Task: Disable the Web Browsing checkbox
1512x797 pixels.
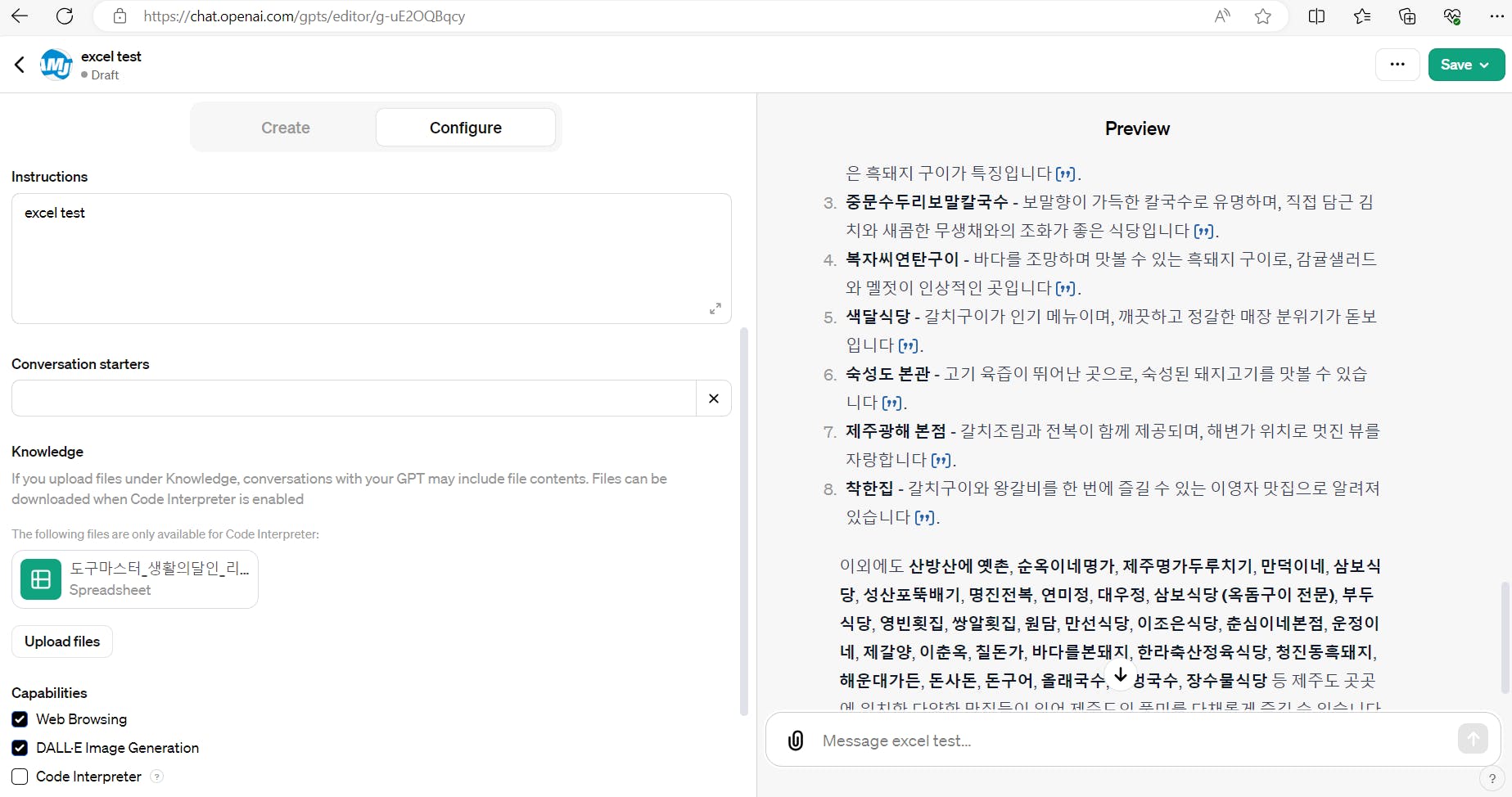Action: [x=20, y=719]
